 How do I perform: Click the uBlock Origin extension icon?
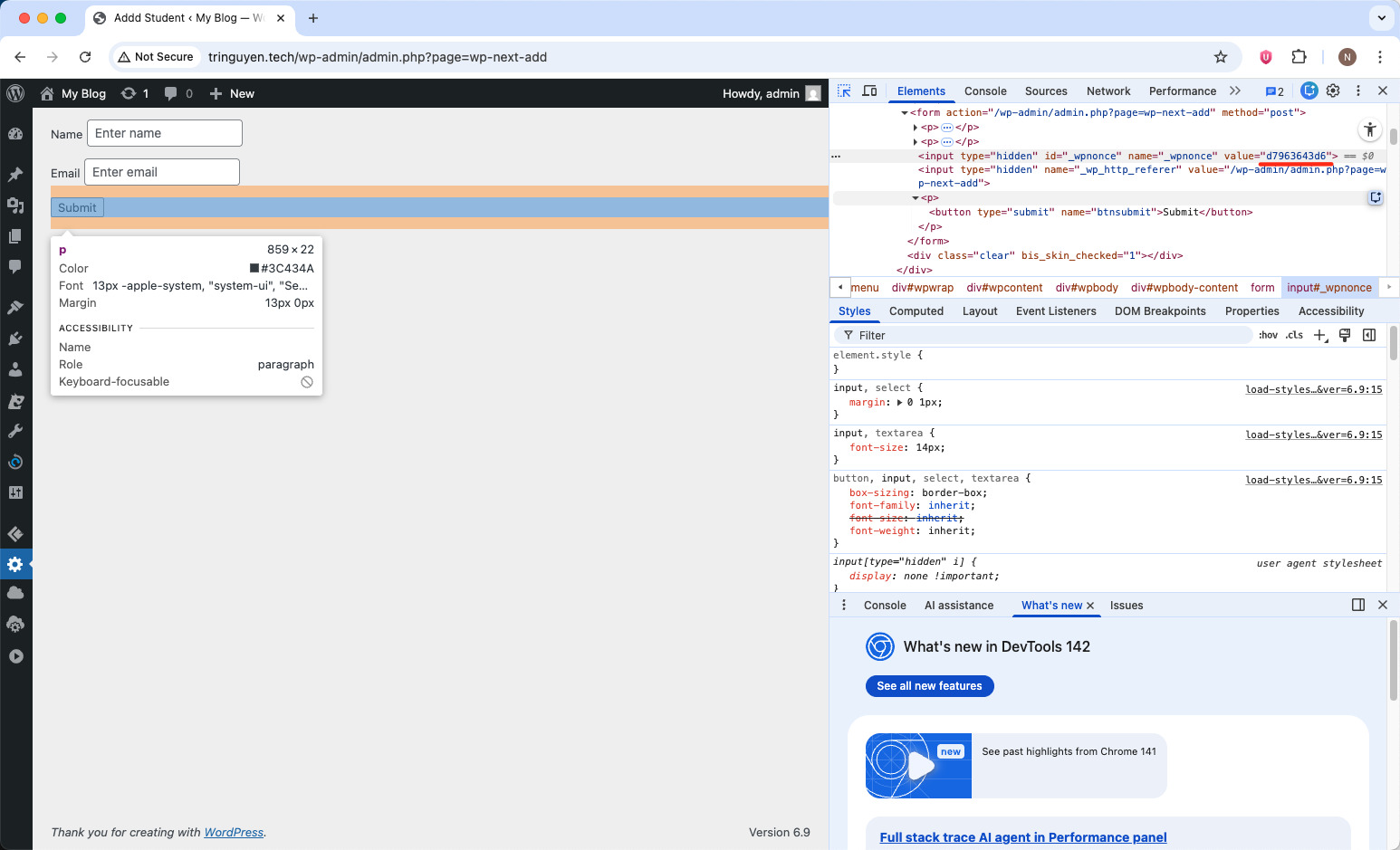[x=1265, y=56]
